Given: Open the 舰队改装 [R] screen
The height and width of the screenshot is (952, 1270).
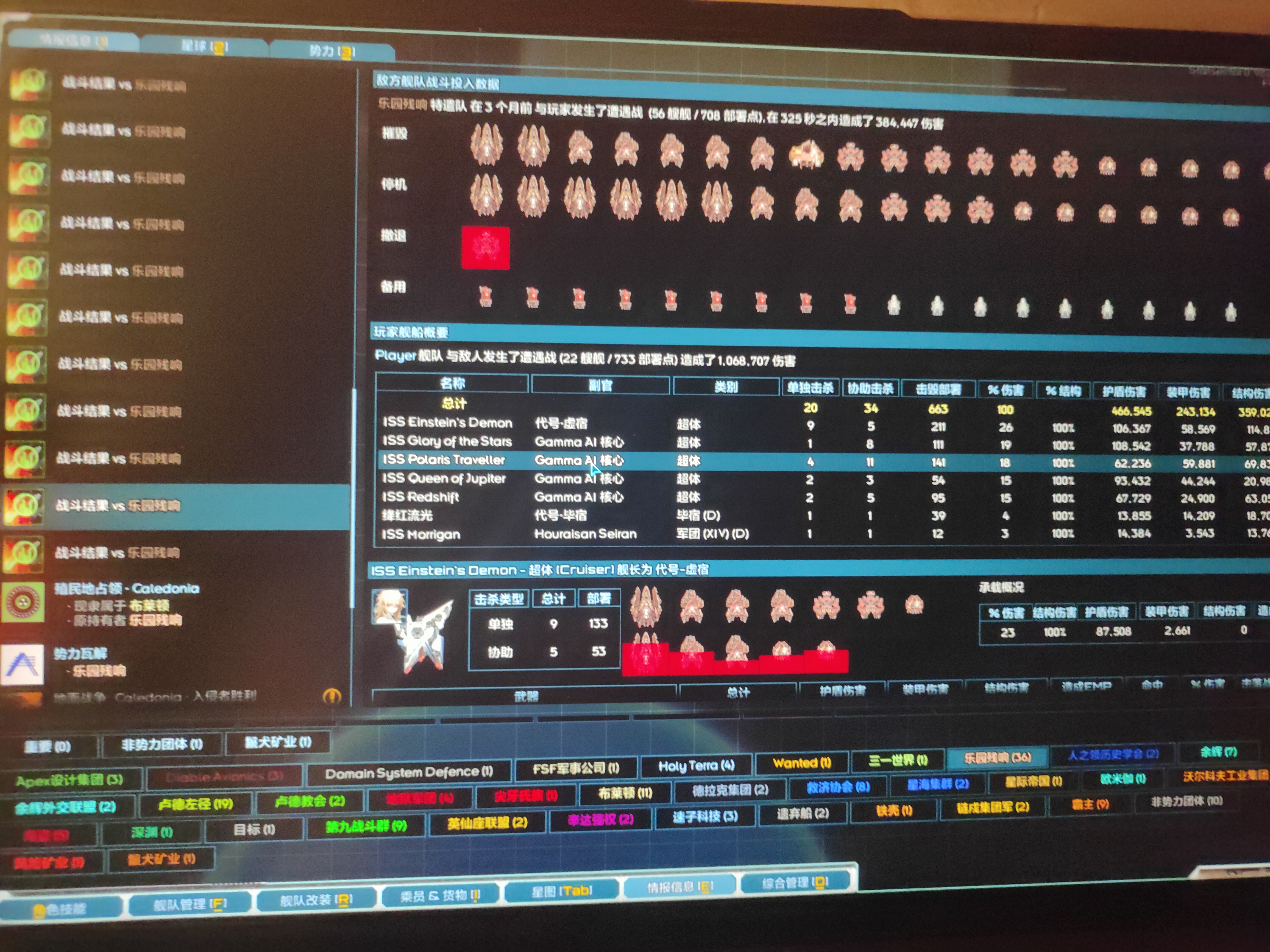Looking at the screenshot, I should tap(316, 900).
